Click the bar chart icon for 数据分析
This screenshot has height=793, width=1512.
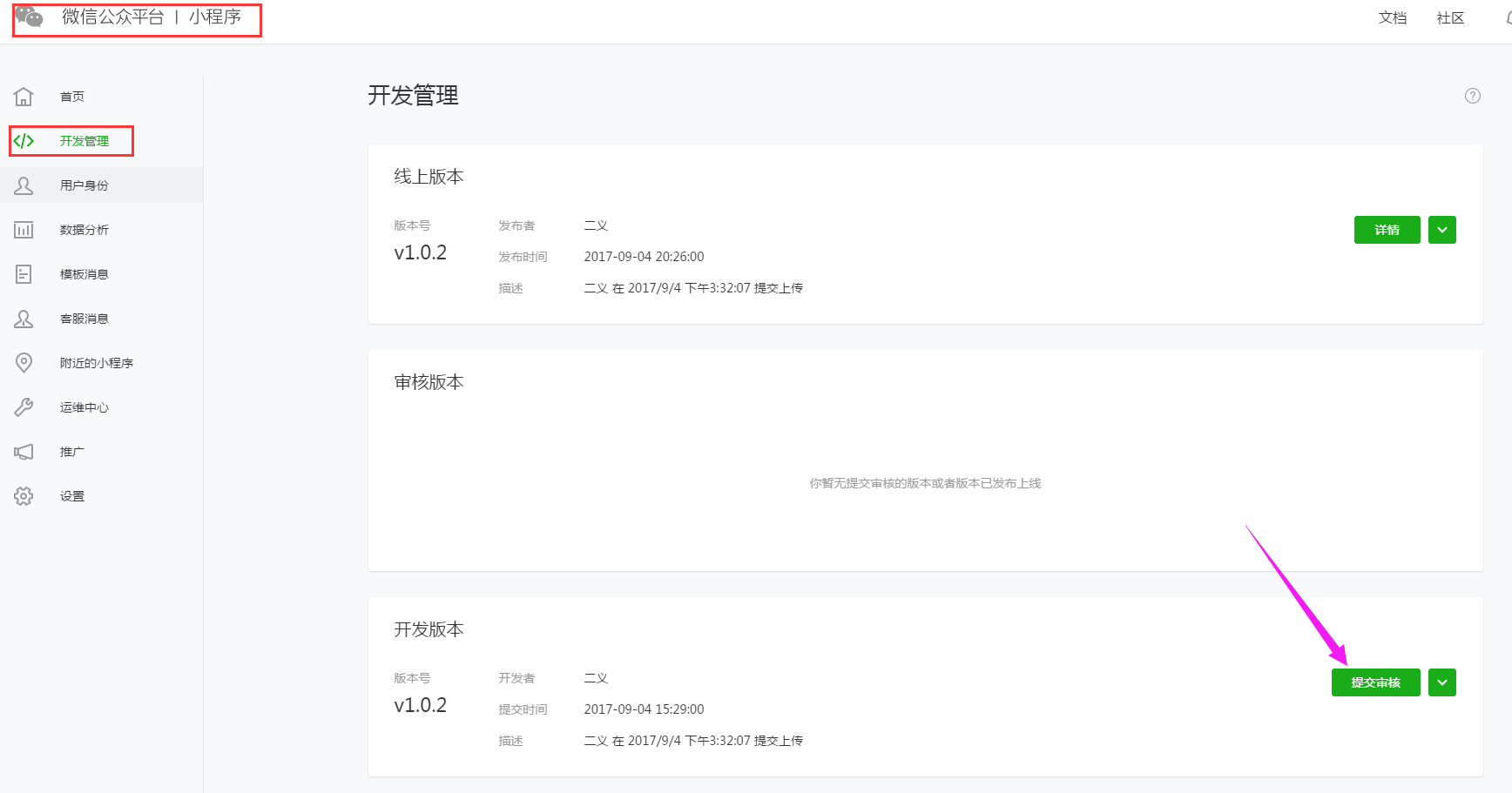click(x=24, y=230)
